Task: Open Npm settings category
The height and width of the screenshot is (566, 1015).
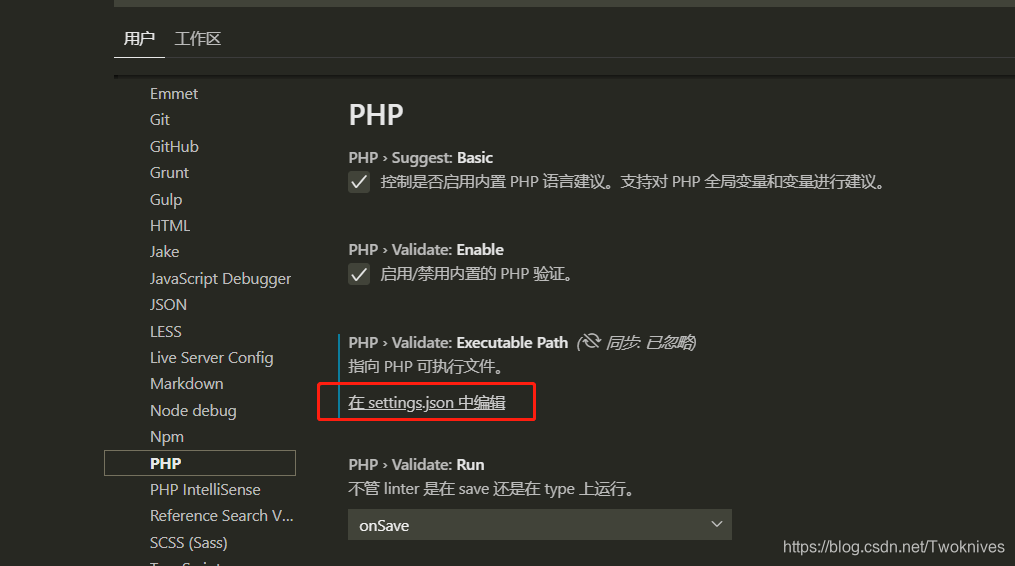Action: 166,437
